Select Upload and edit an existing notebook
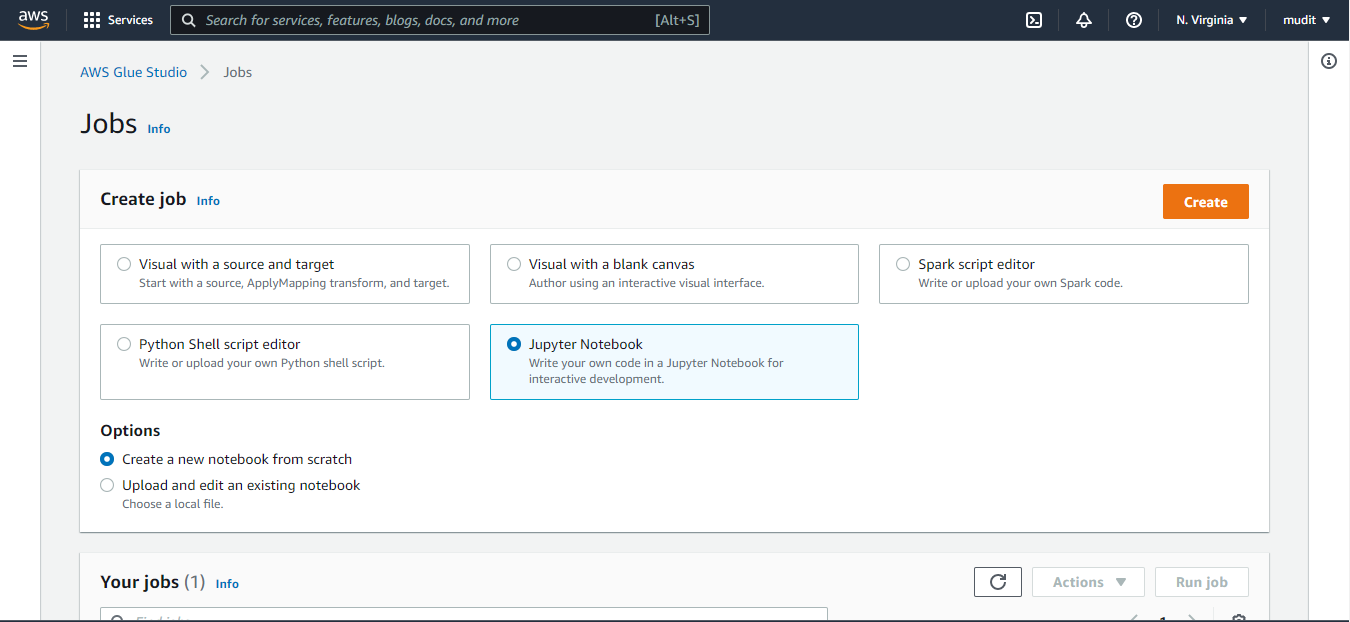The width and height of the screenshot is (1350, 622). [x=107, y=485]
